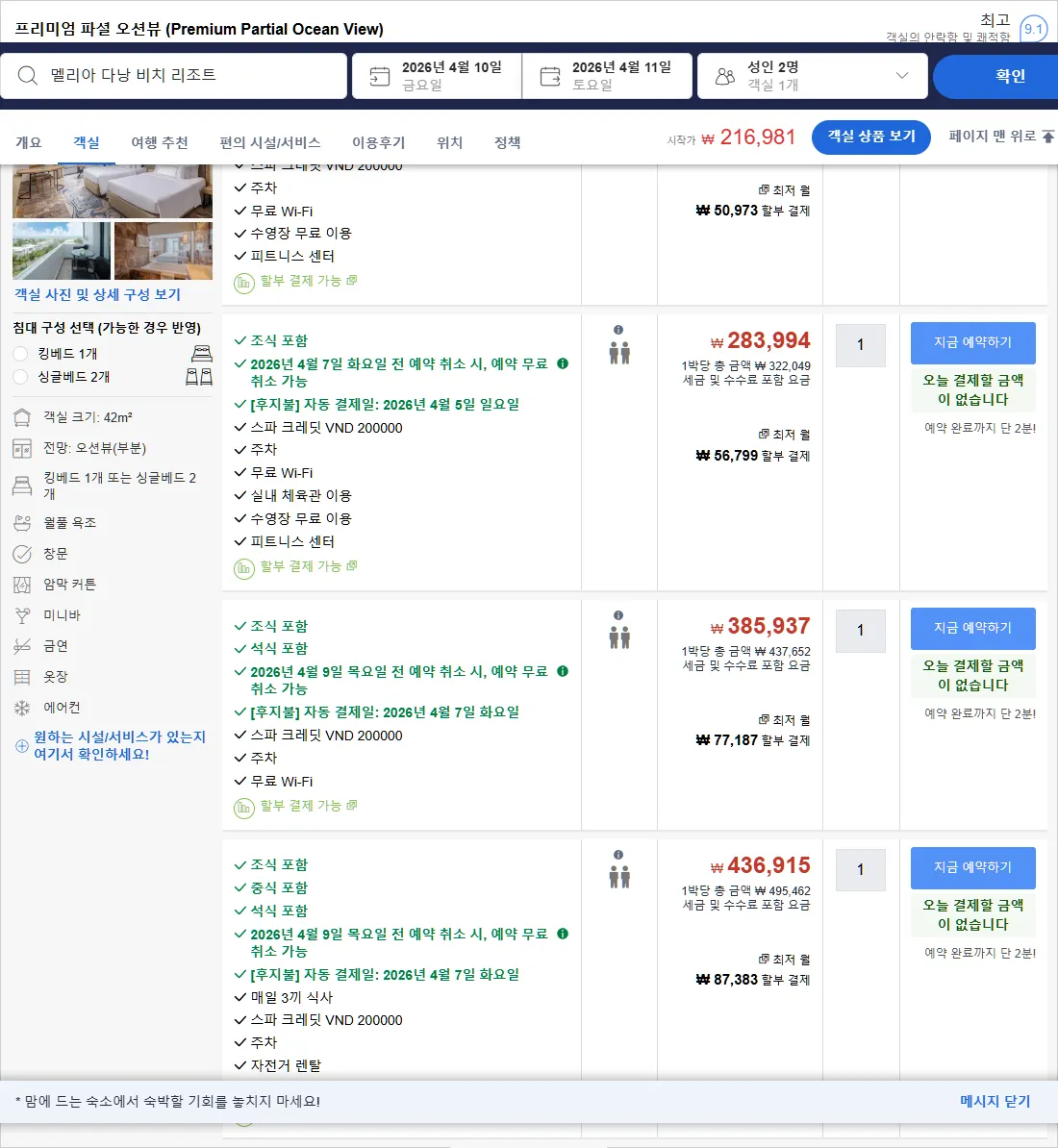This screenshot has width=1058, height=1148.
Task: Click the 확인 search button
Action: point(995,75)
